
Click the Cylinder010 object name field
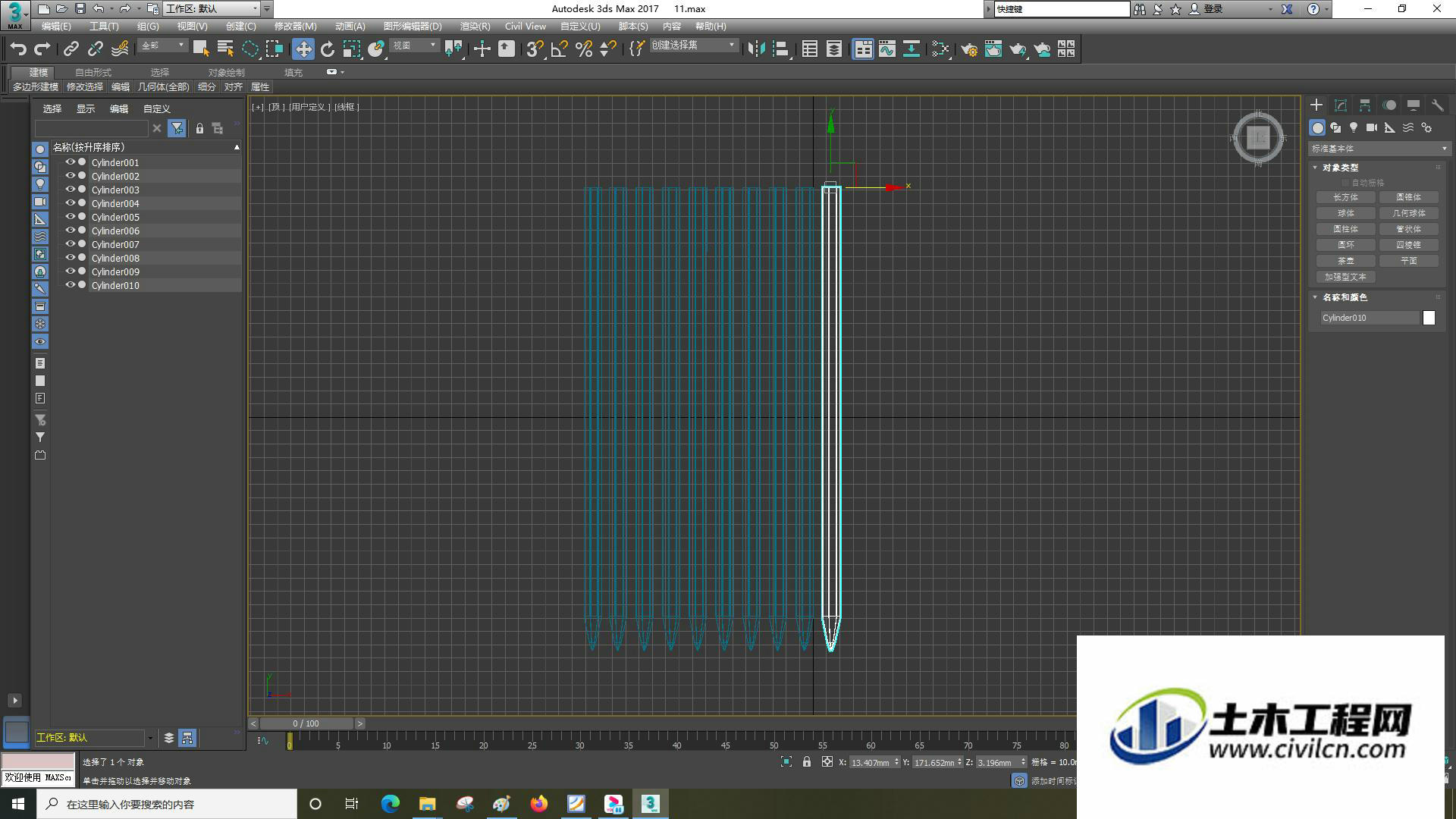[1369, 318]
